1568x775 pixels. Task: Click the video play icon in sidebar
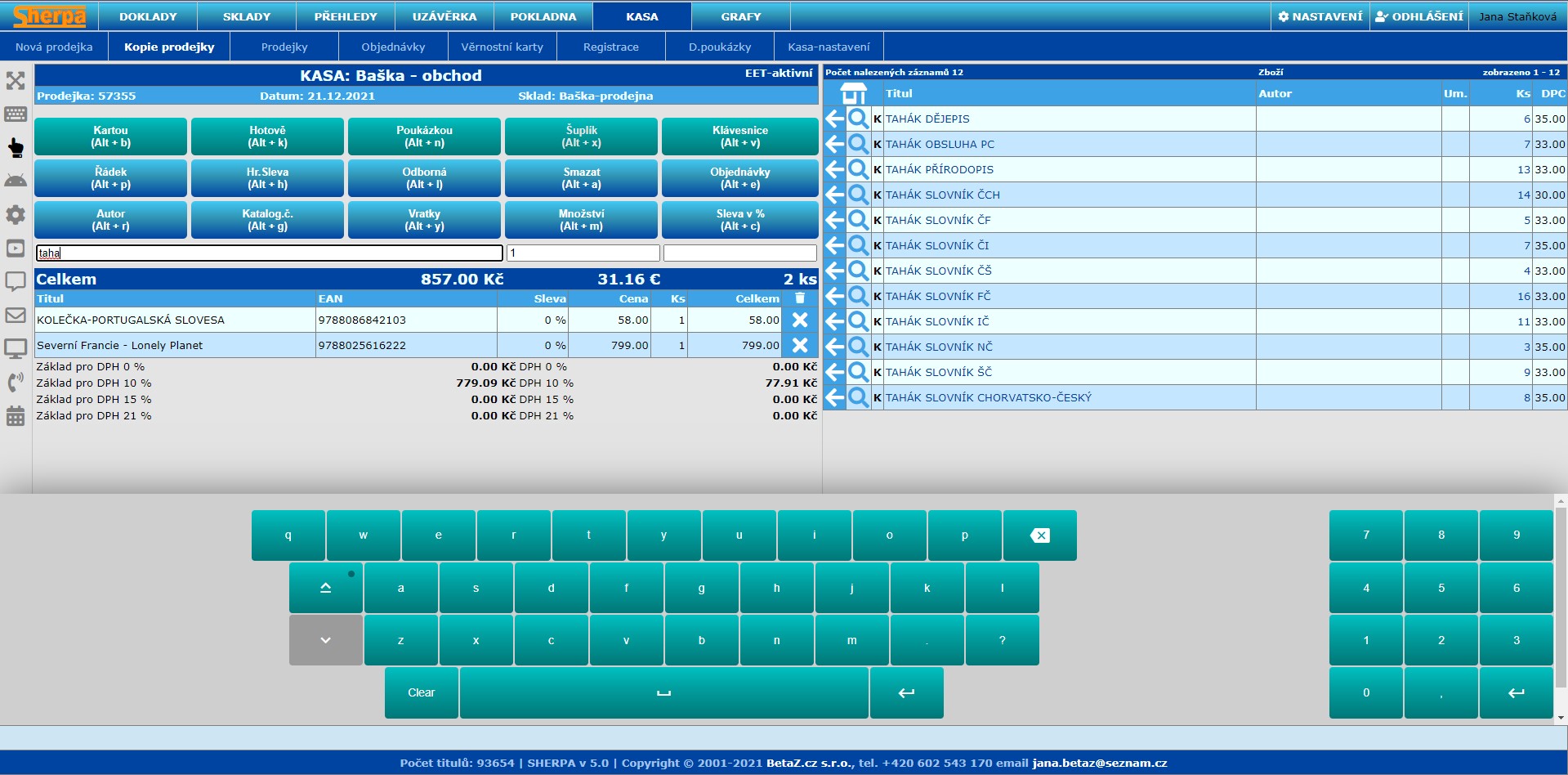(16, 248)
